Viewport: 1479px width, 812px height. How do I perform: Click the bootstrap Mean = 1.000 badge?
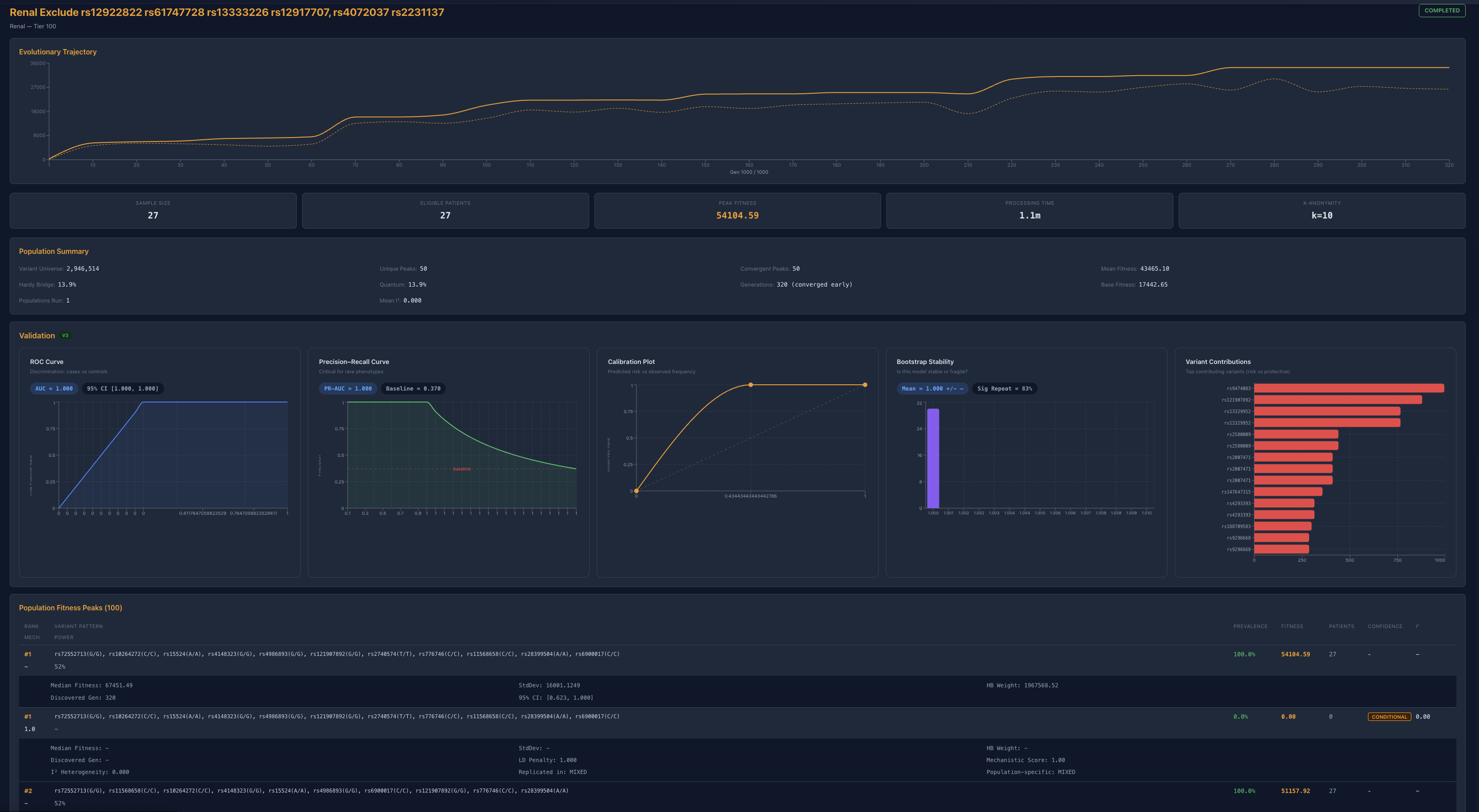click(x=932, y=389)
